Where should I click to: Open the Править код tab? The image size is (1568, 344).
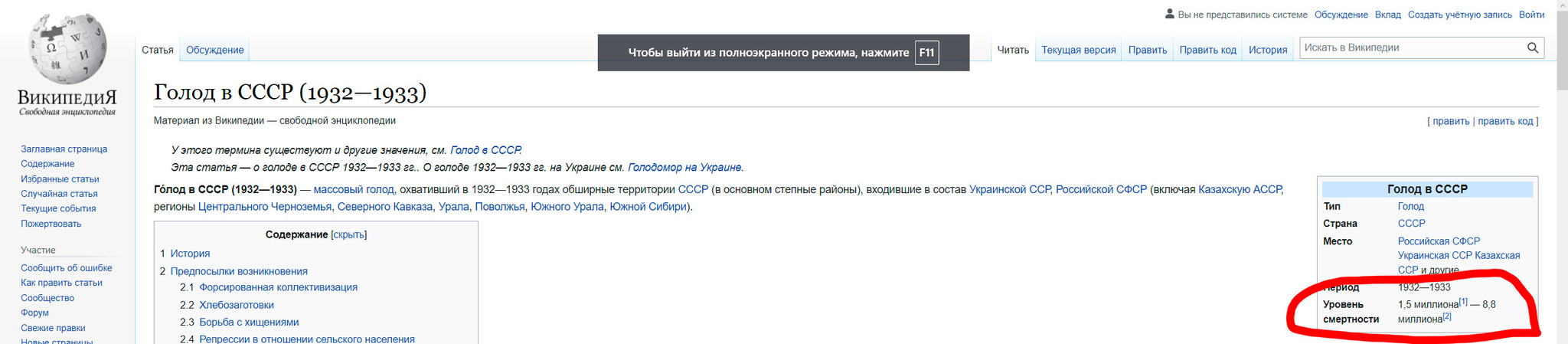coord(1207,50)
